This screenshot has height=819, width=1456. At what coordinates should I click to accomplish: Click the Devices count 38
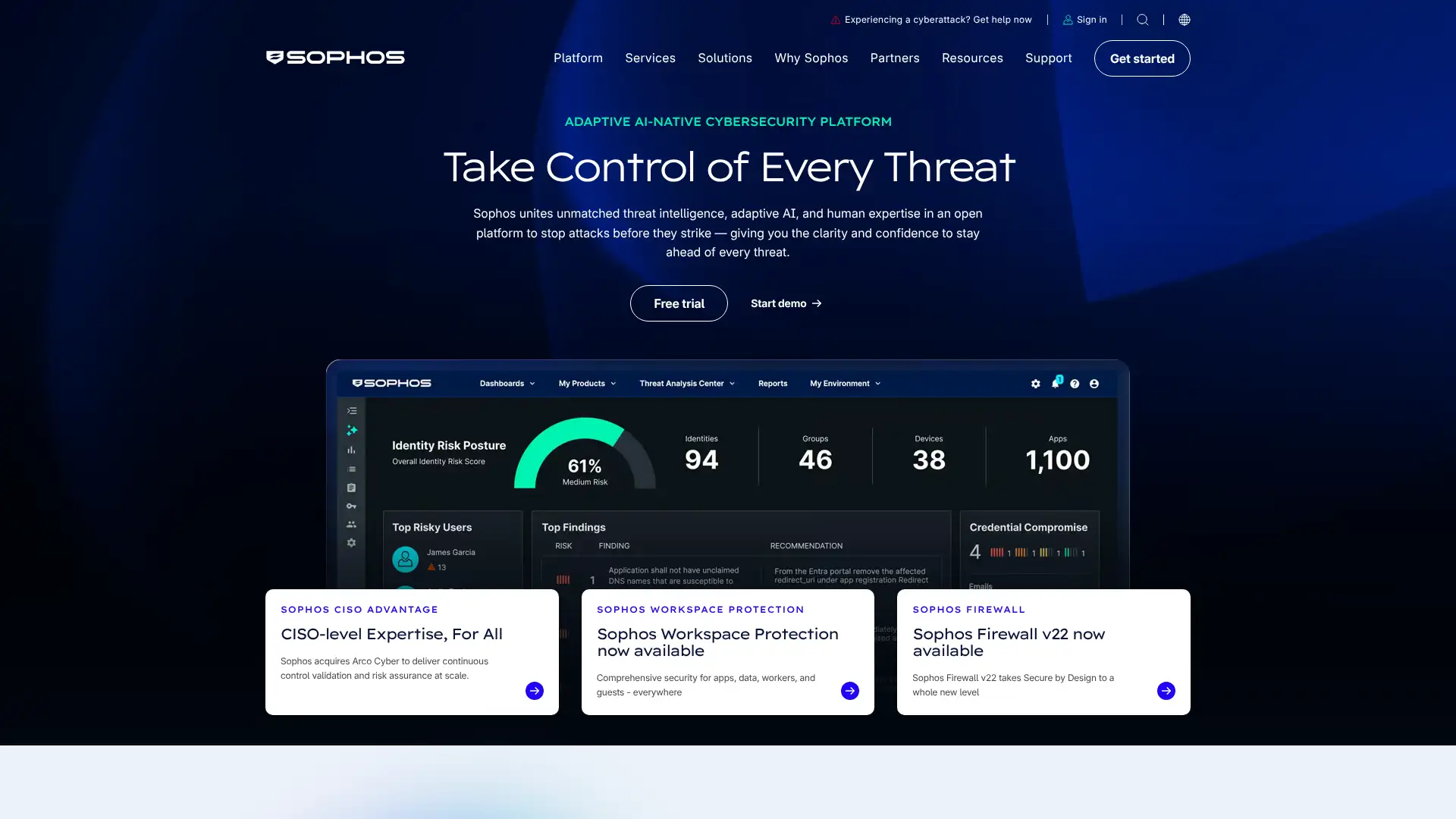click(929, 460)
